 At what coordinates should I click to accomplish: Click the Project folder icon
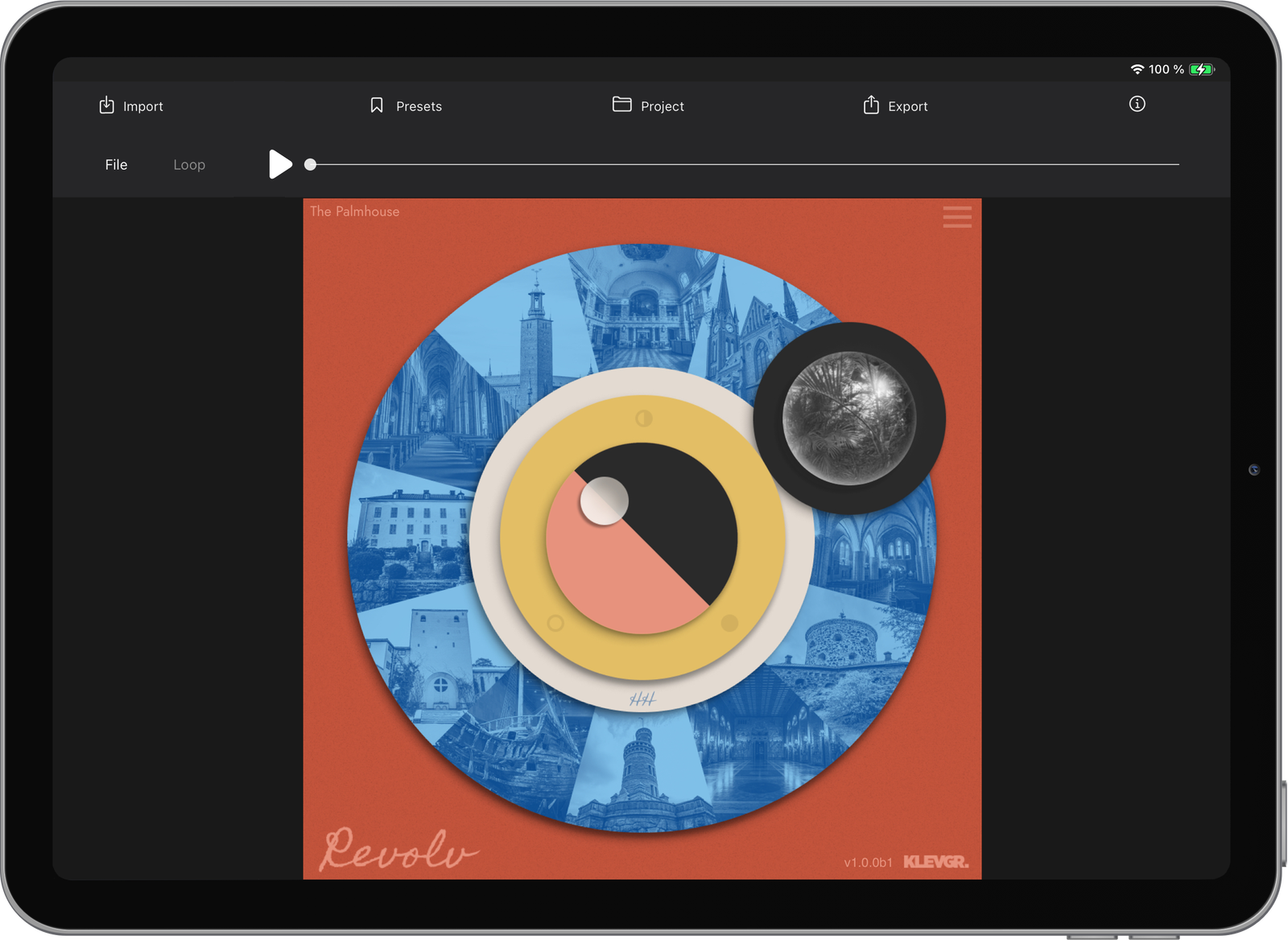point(621,105)
